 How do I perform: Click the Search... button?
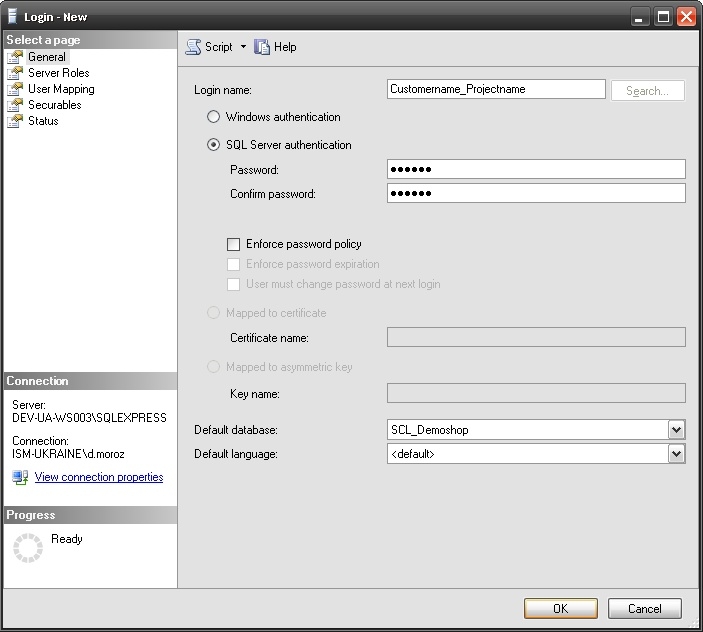[647, 91]
